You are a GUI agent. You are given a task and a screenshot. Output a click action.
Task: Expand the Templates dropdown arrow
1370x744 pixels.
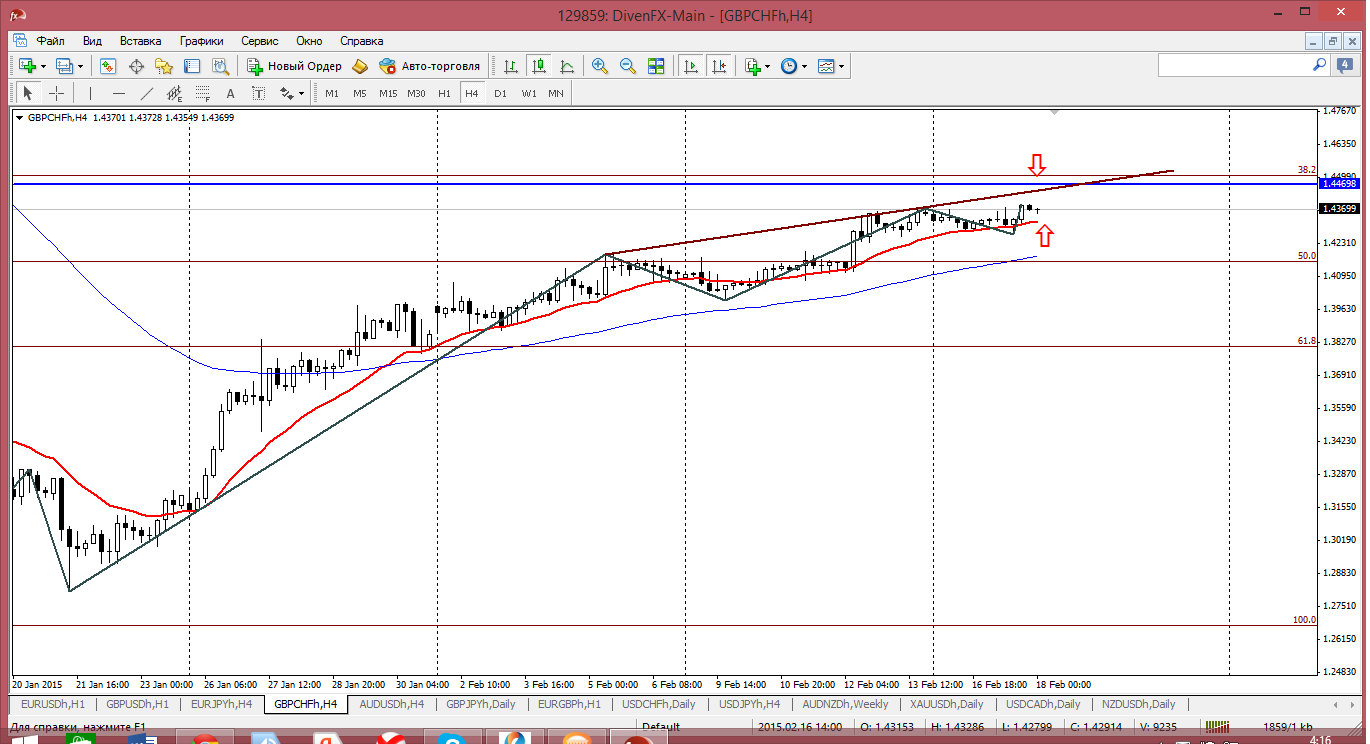pyautogui.click(x=841, y=67)
